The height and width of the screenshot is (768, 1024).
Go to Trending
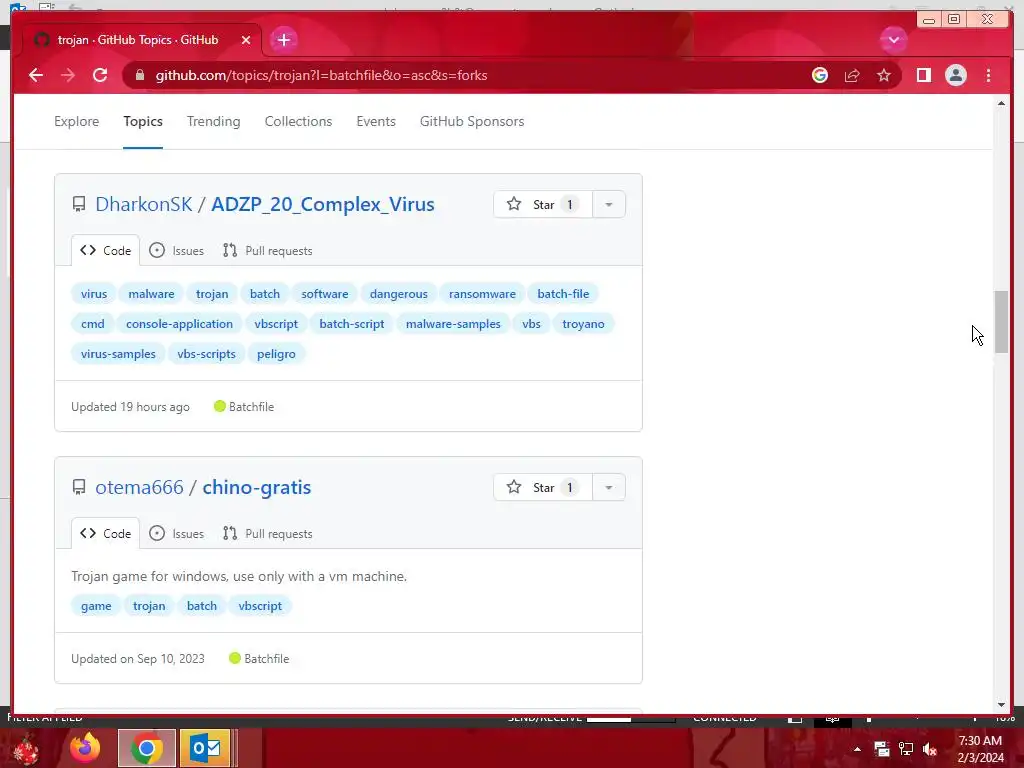pyautogui.click(x=214, y=121)
